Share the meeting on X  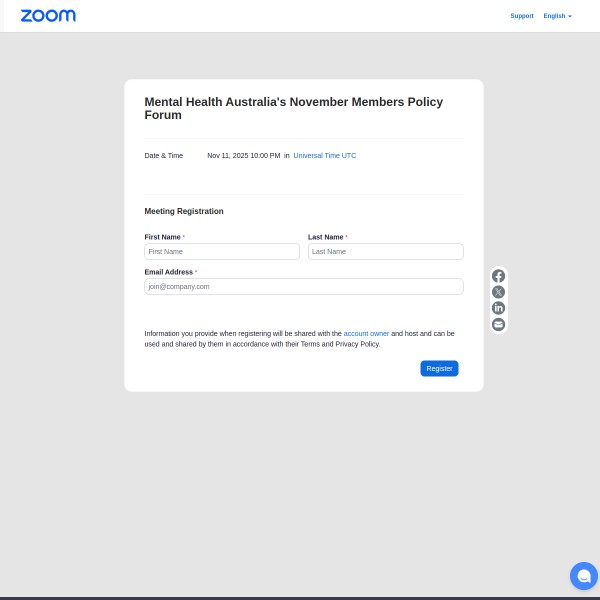[x=498, y=292]
